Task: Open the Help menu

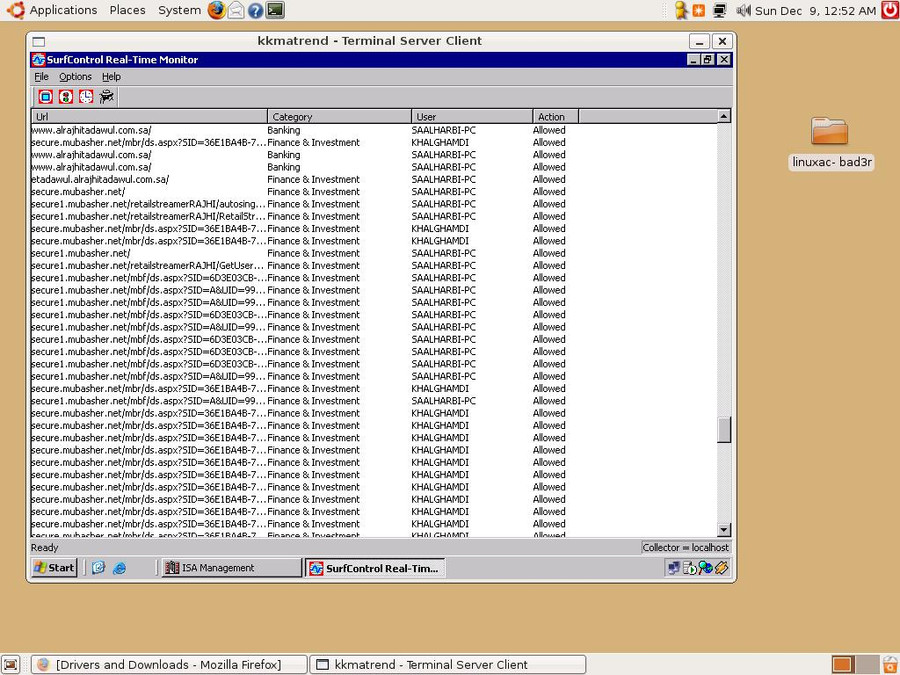Action: coord(111,76)
